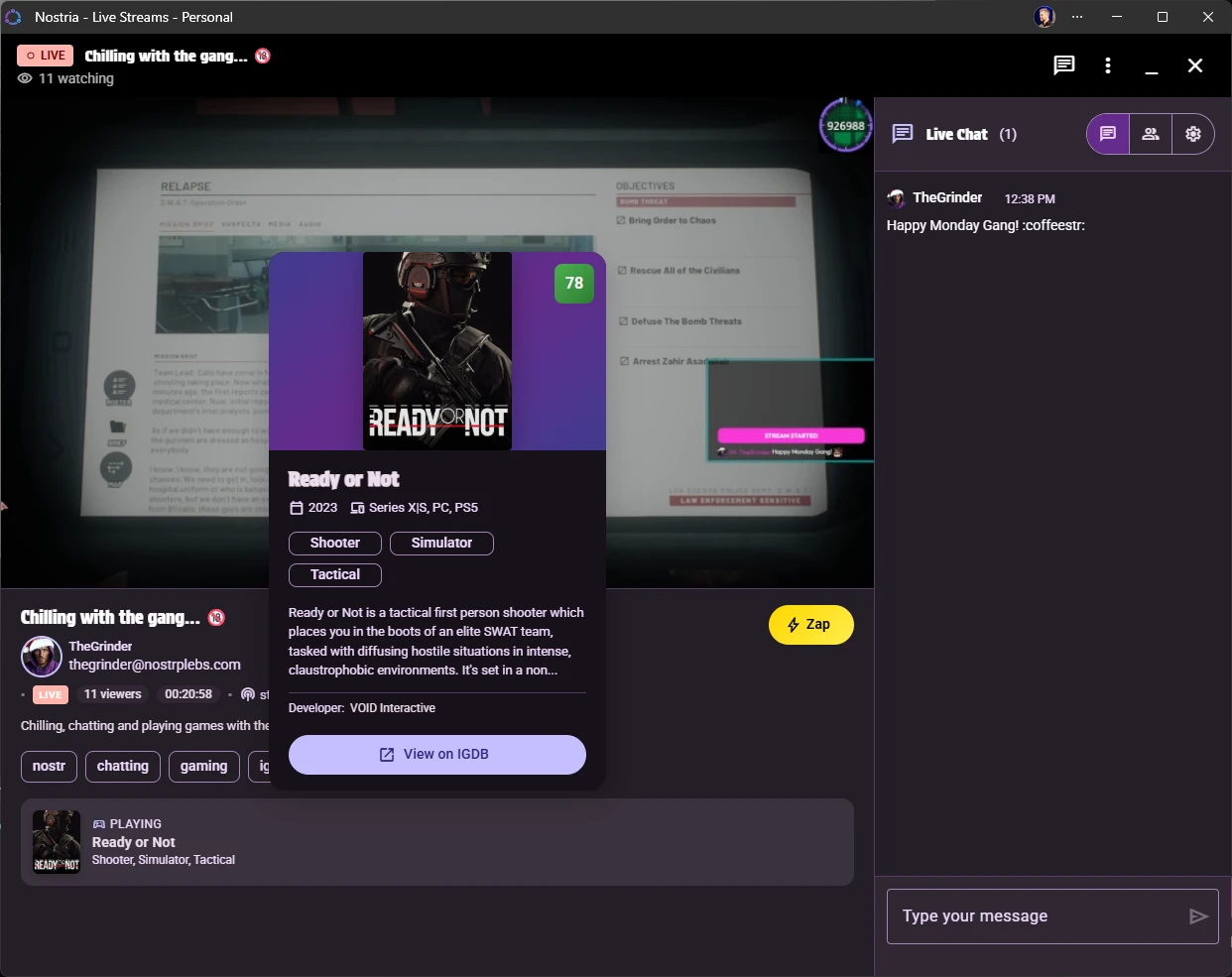This screenshot has height=977, width=1232.
Task: Focus the Type your message field
Action: coord(1032,916)
